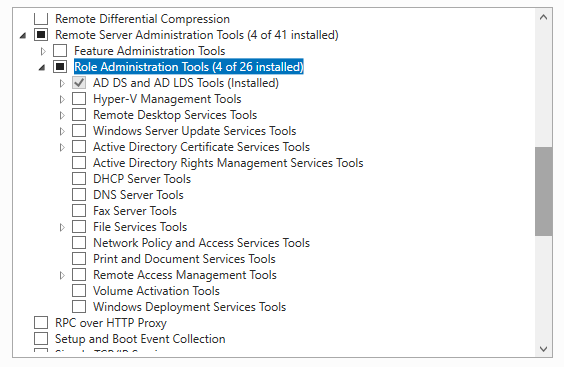Check Windows Server Update Services Tools box
This screenshot has width=564, height=367.
click(x=79, y=131)
